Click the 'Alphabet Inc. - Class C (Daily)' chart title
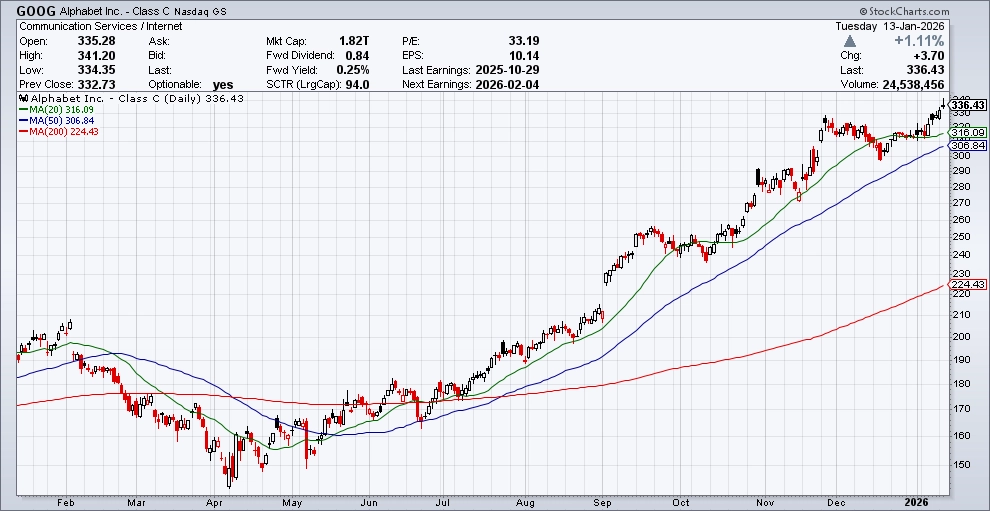This screenshot has width=990, height=511. coord(115,99)
